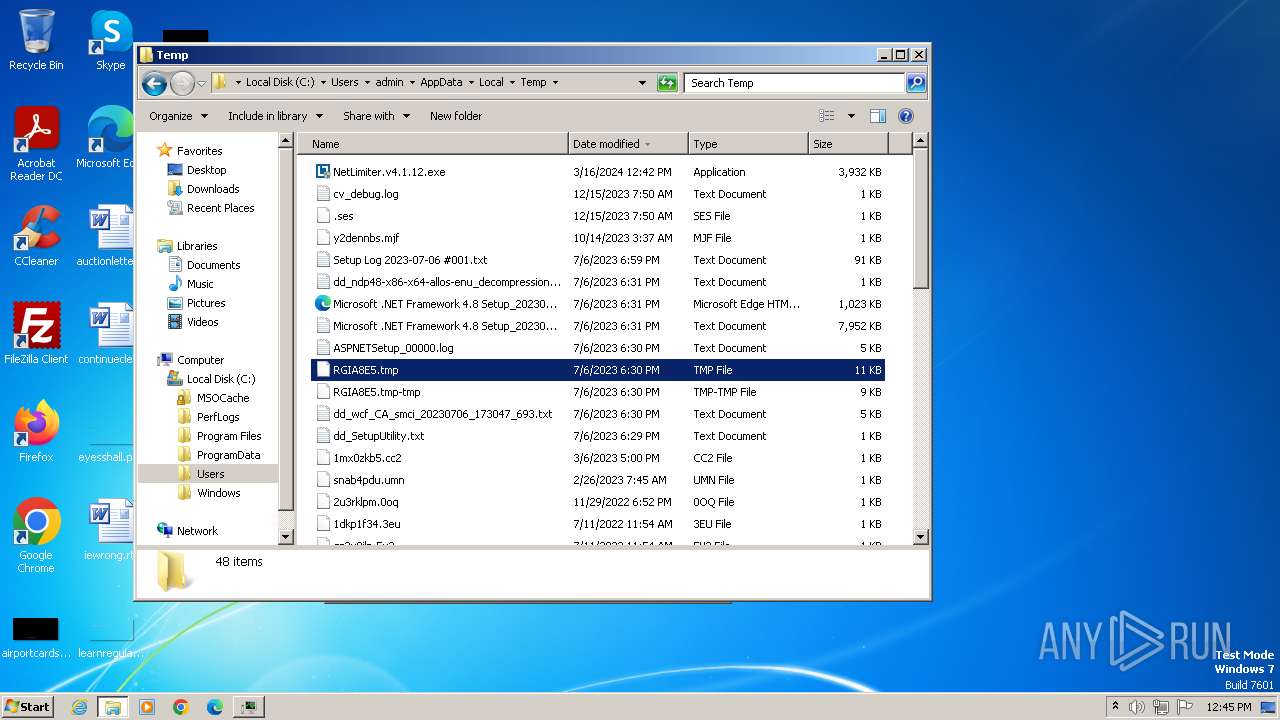Screen dimensions: 1280x720
Task: Open the Include in library dropdown
Action: [x=275, y=116]
